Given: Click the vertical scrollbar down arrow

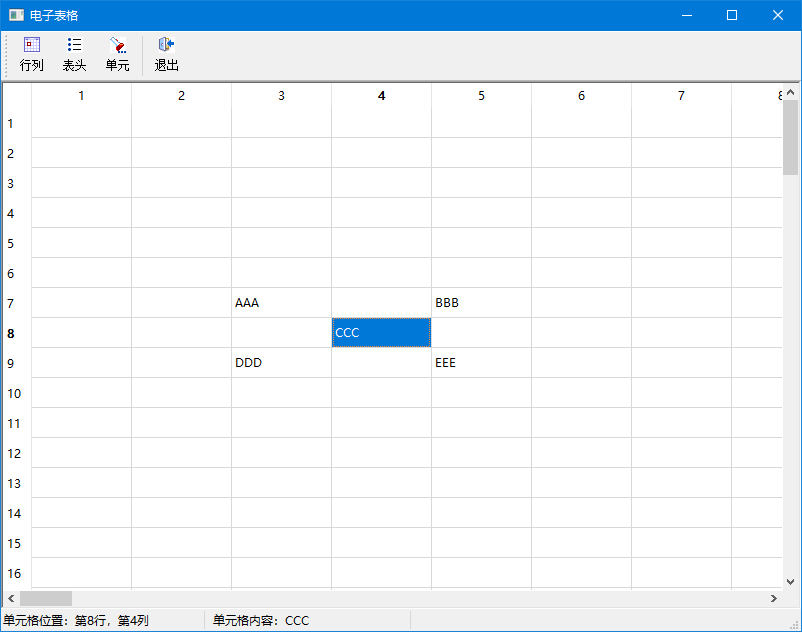Looking at the screenshot, I should [x=790, y=582].
